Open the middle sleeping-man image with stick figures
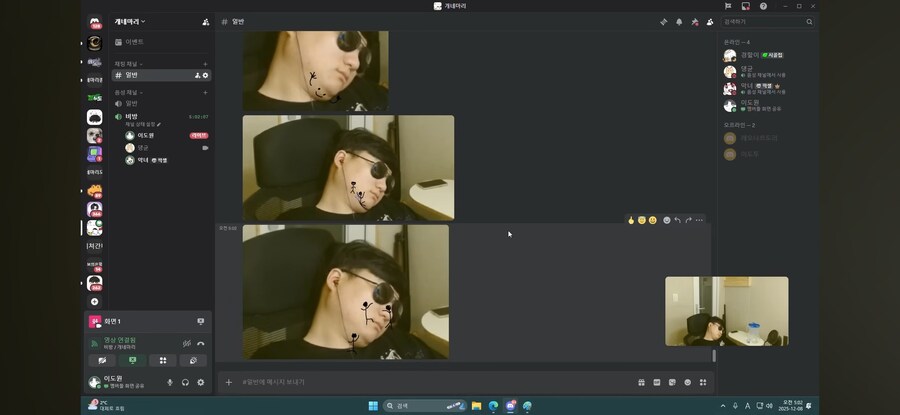This screenshot has height=415, width=900. click(348, 168)
